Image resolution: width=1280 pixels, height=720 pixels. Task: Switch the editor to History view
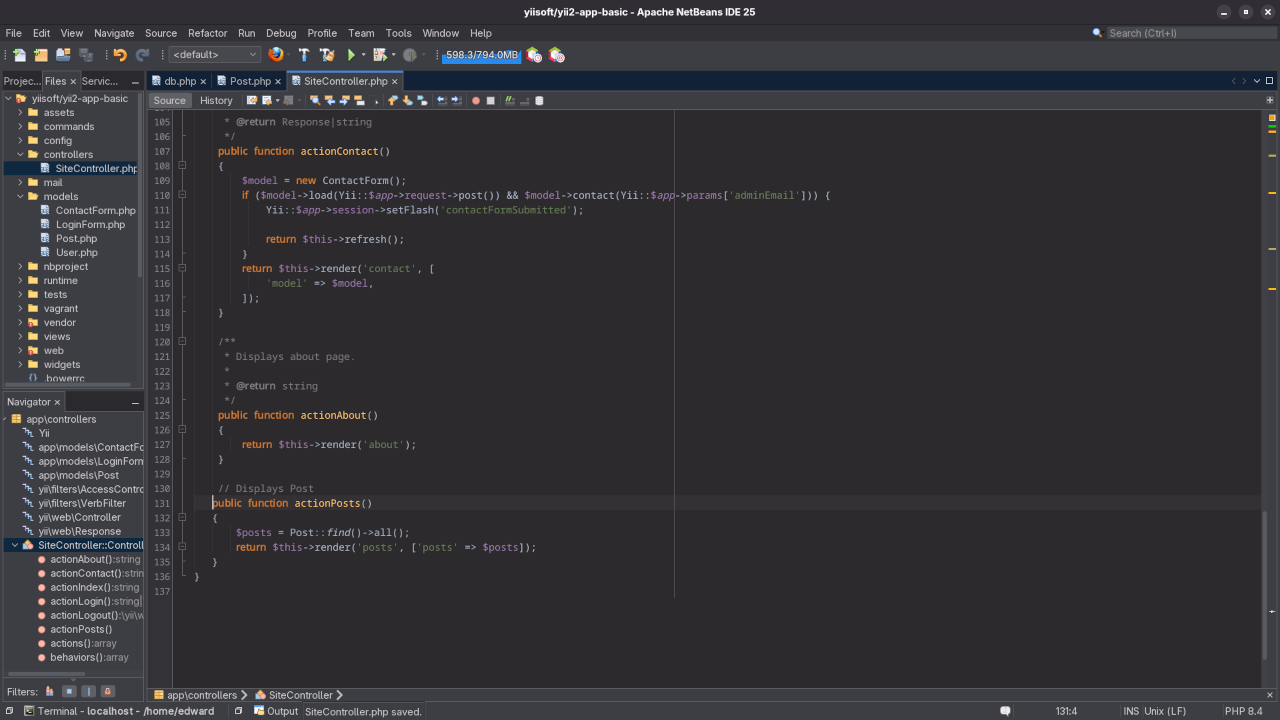[x=216, y=100]
